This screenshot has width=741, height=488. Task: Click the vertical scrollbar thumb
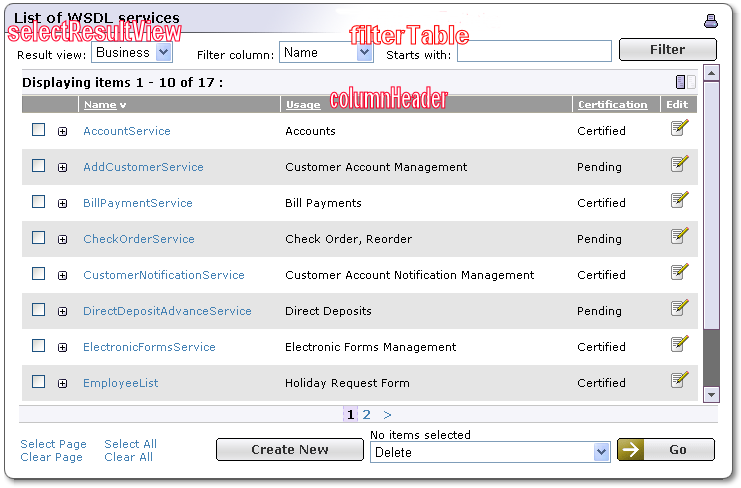pyautogui.click(x=711, y=205)
